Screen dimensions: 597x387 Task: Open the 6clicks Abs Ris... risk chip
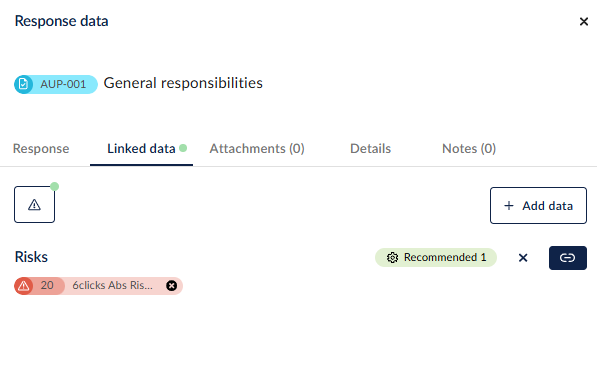[113, 286]
